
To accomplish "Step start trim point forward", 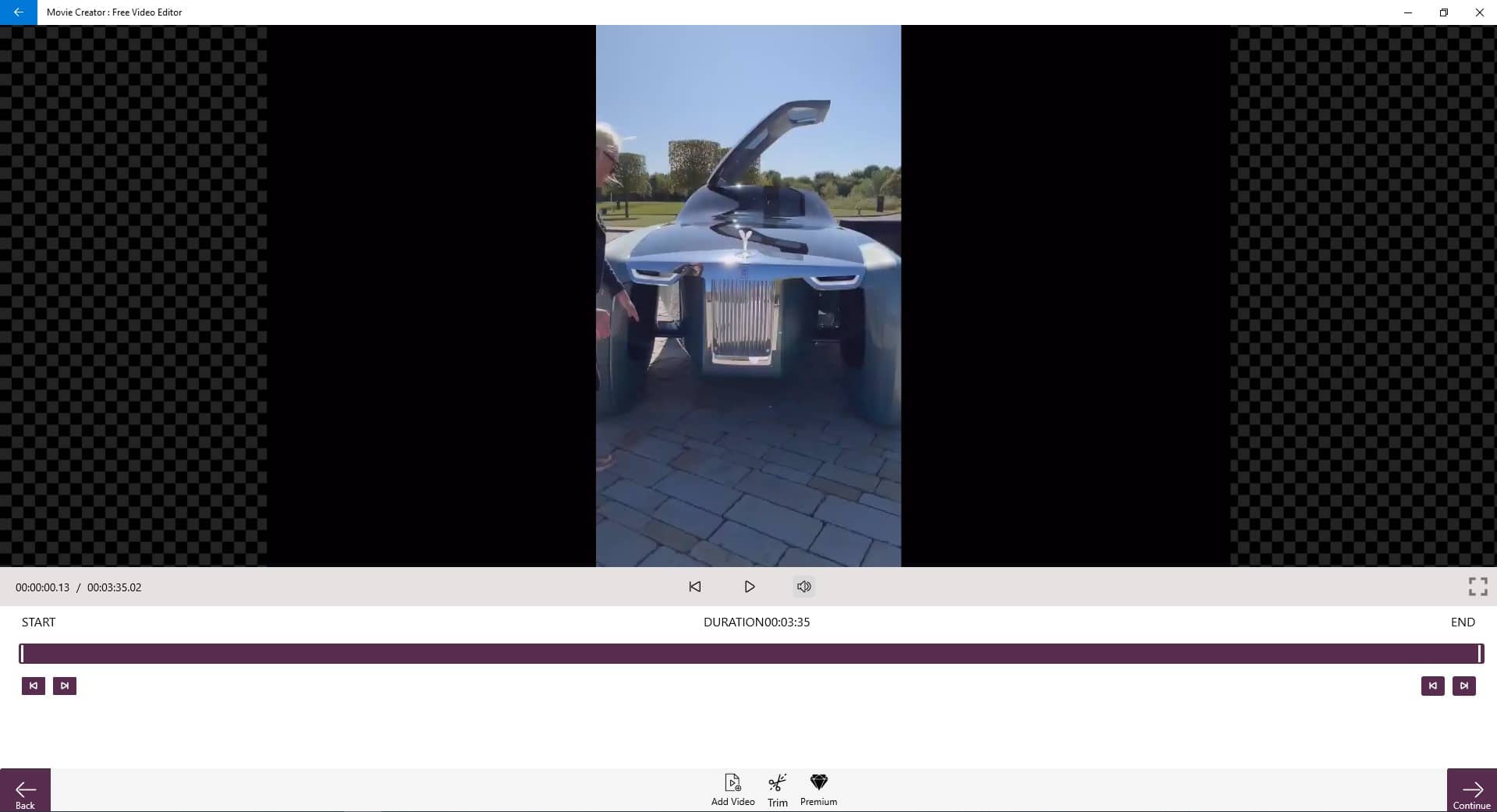I will tap(65, 686).
